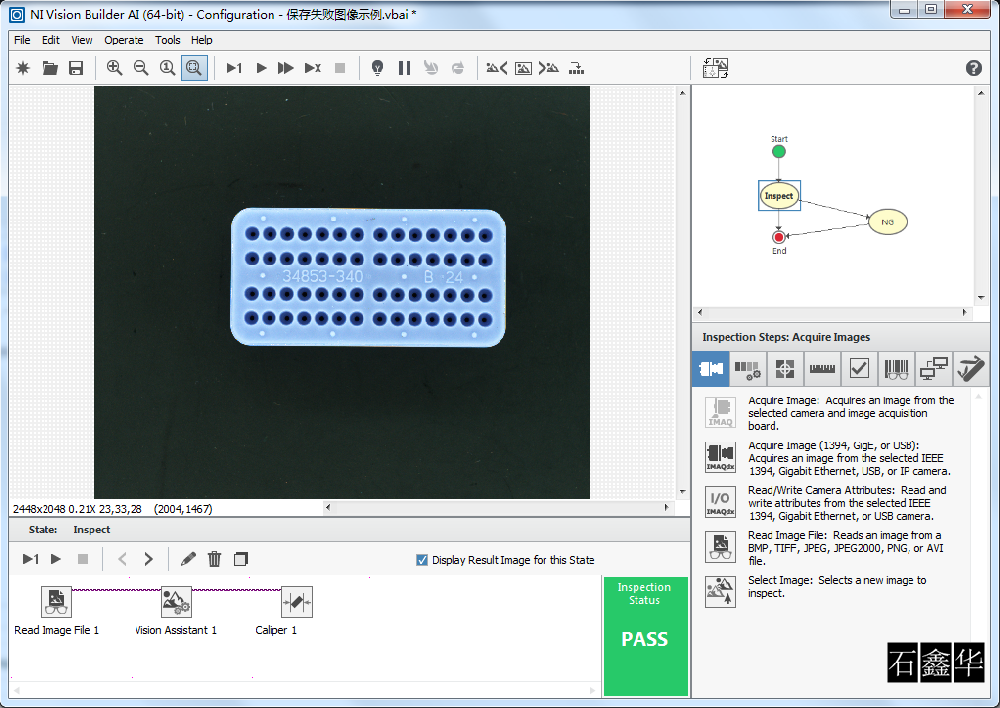
Task: Open the Tools menu
Action: coord(168,40)
